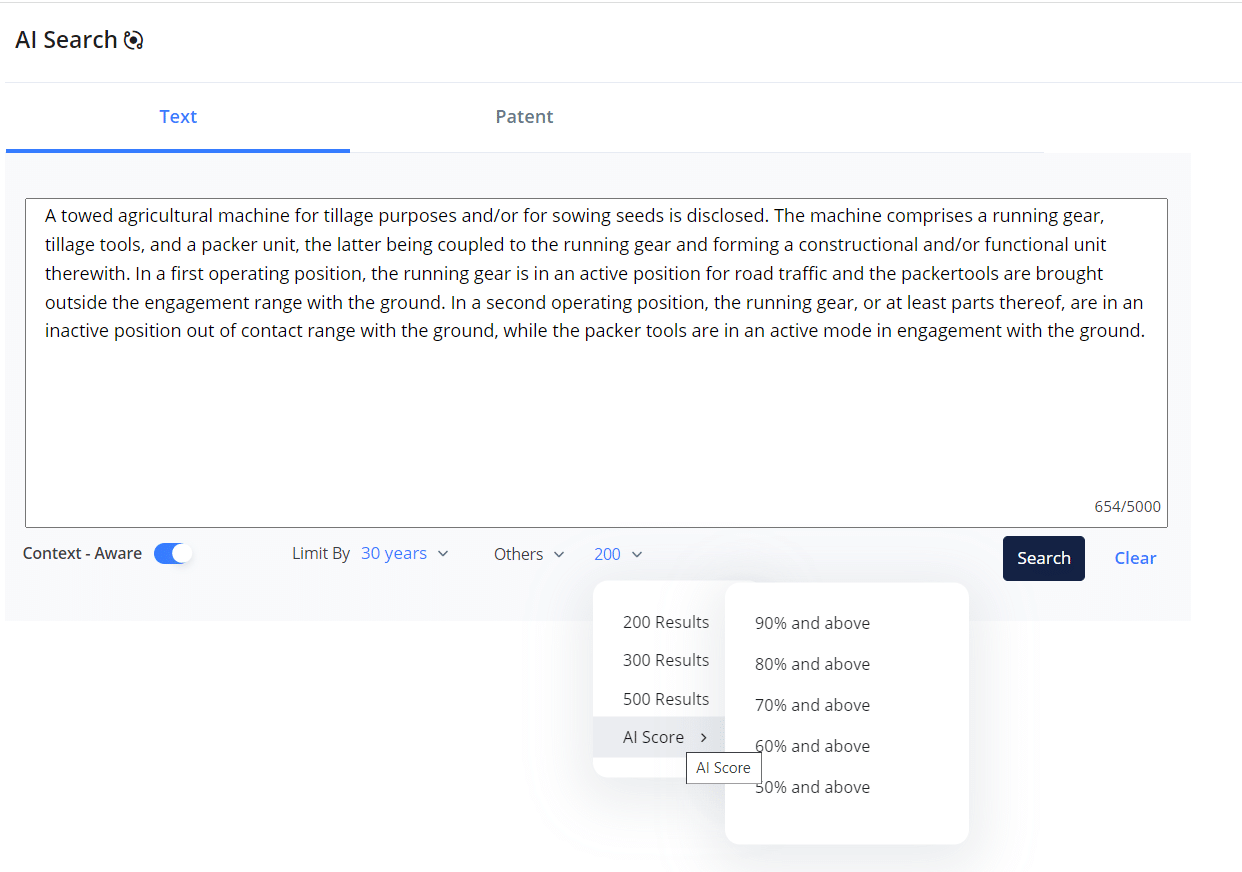The width and height of the screenshot is (1242, 872).
Task: Click the 654/5000 character counter
Action: (x=1127, y=507)
